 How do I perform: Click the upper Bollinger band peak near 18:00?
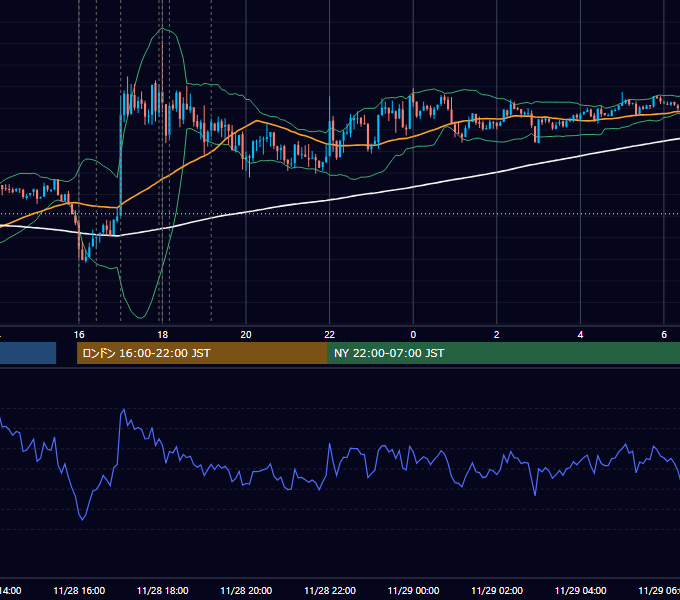pos(163,29)
